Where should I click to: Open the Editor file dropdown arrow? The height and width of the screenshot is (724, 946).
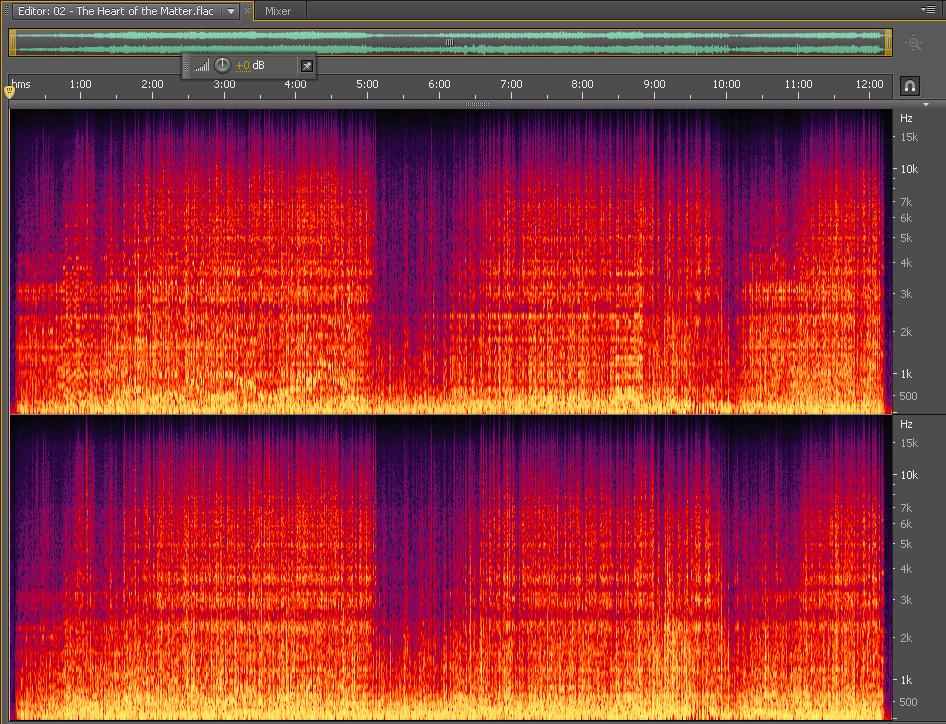point(231,11)
